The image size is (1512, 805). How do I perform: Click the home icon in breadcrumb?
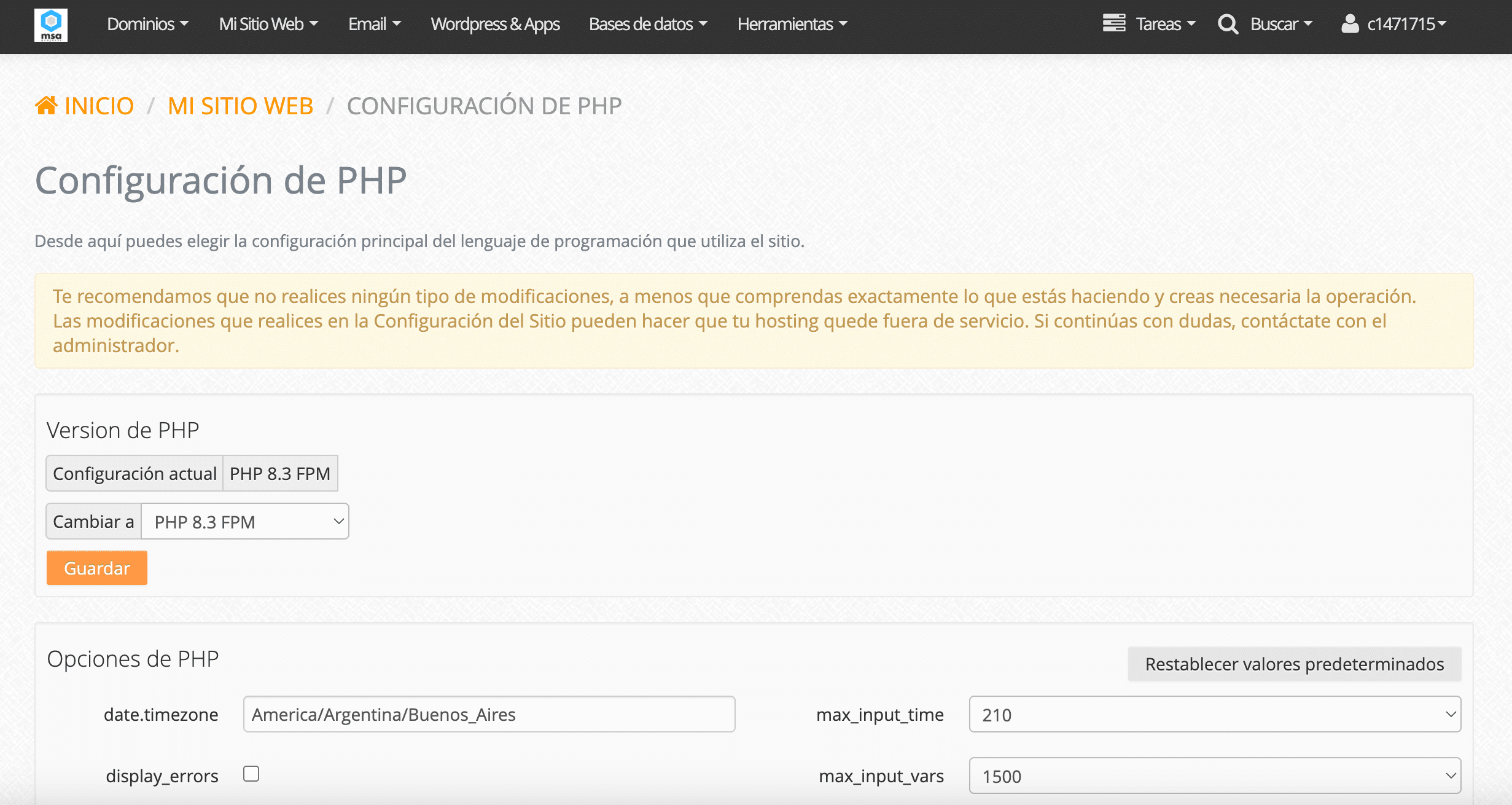click(x=46, y=106)
